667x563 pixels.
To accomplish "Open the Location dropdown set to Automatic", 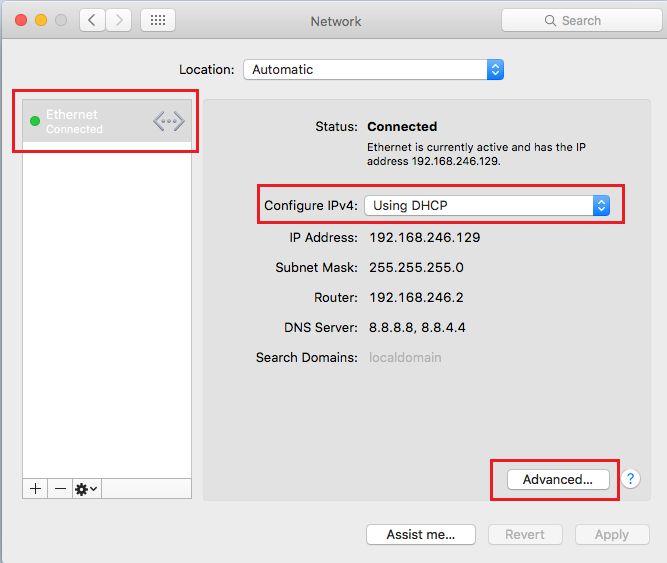I will coord(372,70).
